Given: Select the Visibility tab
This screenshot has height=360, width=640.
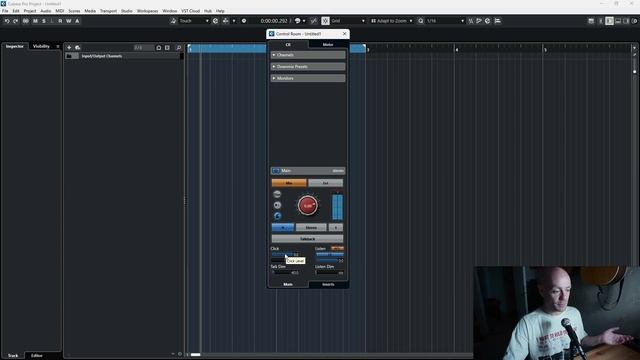Looking at the screenshot, I should [41, 47].
